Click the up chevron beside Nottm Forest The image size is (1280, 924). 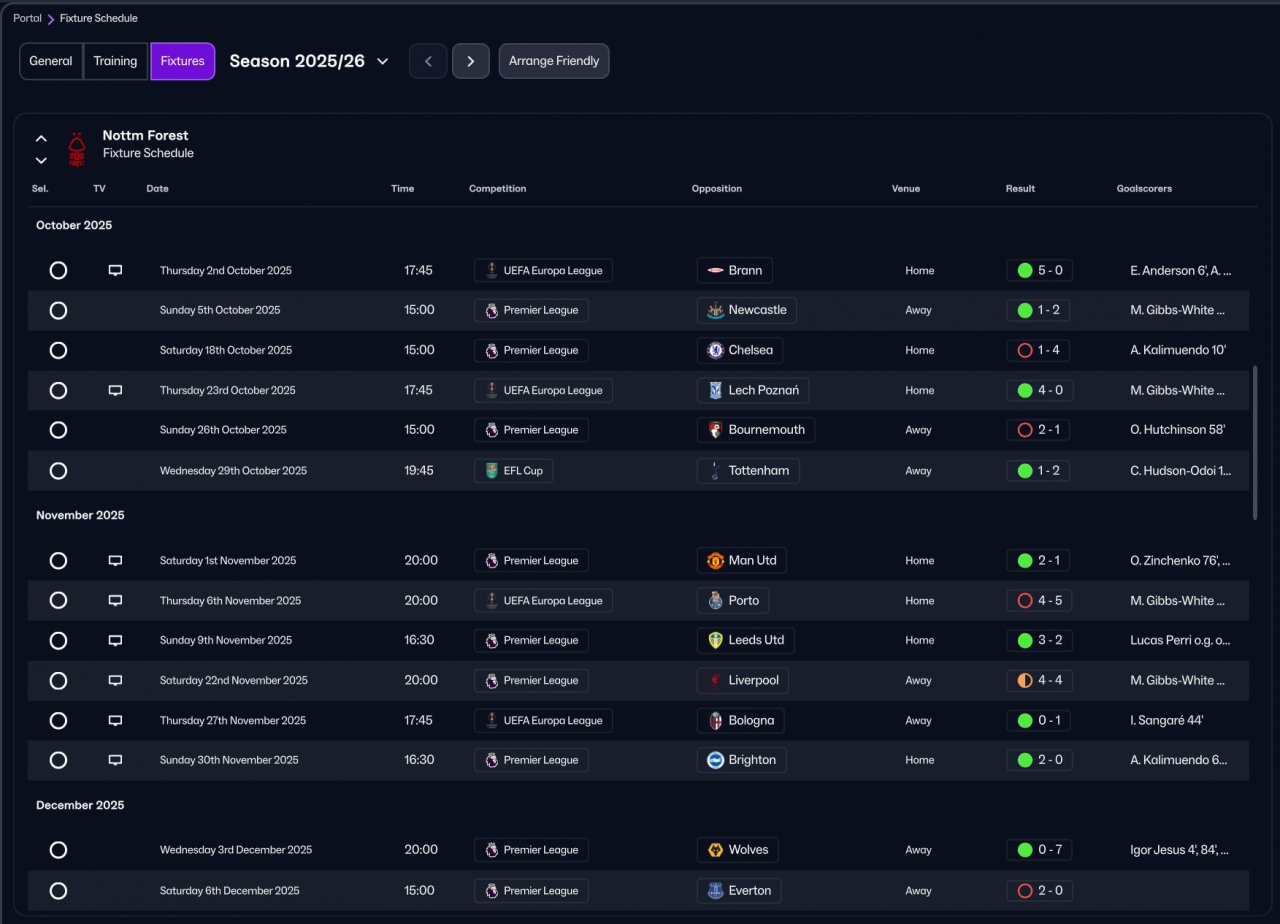click(x=41, y=139)
